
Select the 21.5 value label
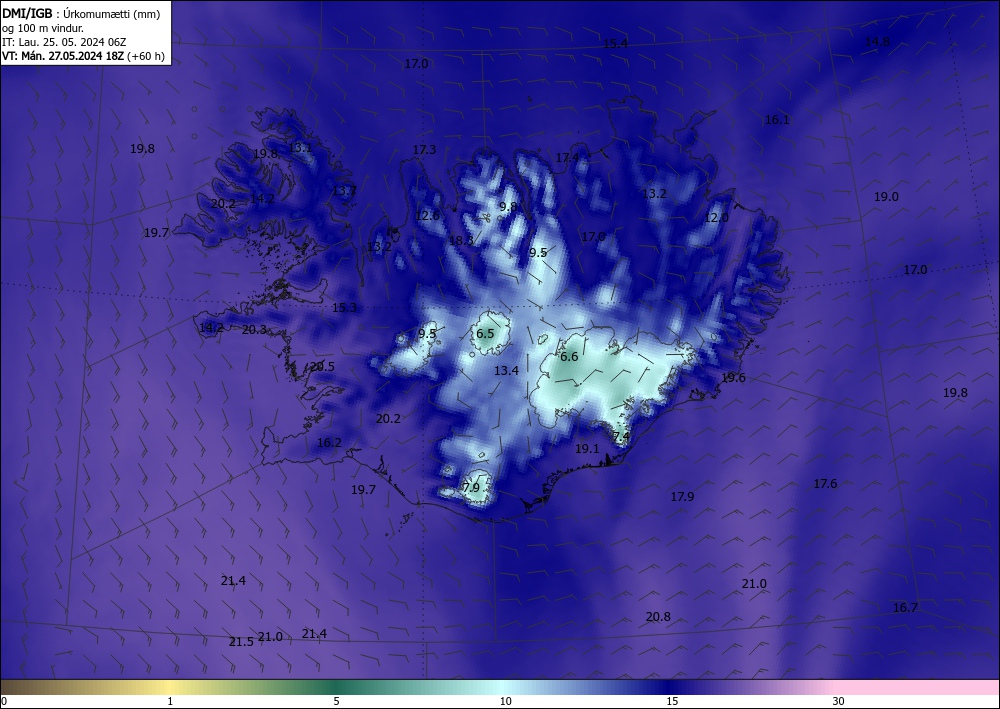(241, 641)
